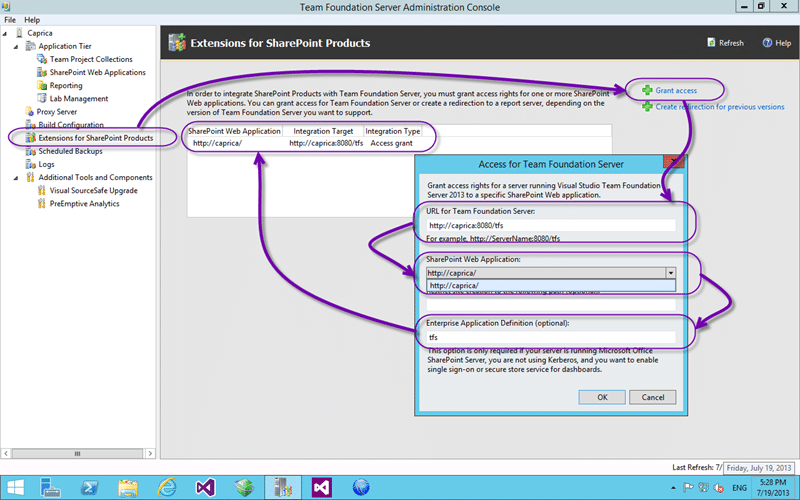This screenshot has width=800, height=500.
Task: Click the taskbar clock showing 5:28 PM
Action: (772, 488)
